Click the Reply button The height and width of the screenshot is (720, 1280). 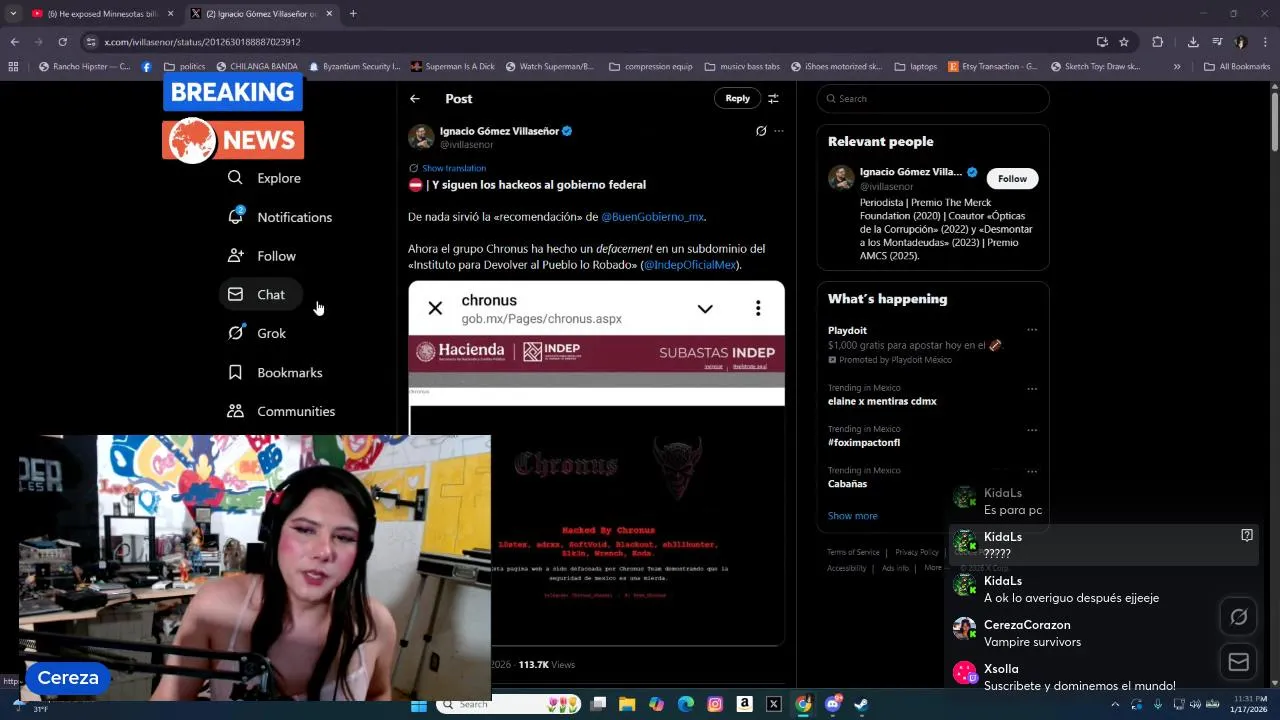737,98
